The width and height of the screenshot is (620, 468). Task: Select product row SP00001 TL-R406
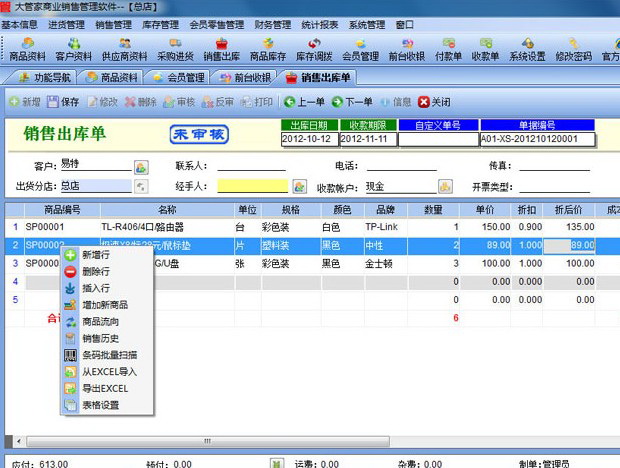[312, 227]
